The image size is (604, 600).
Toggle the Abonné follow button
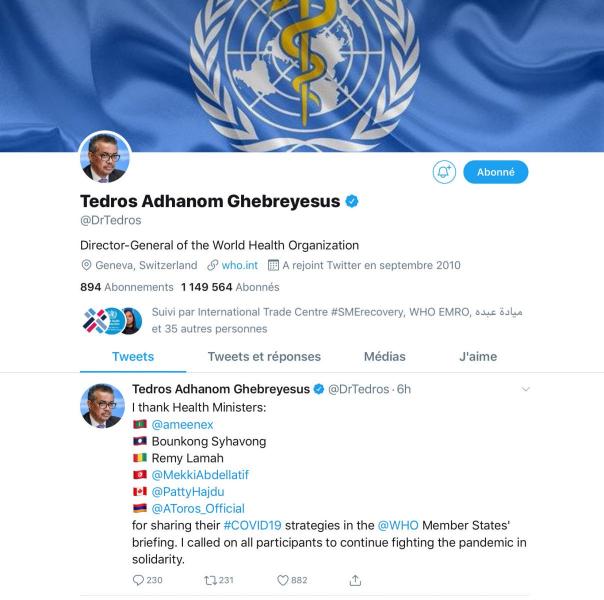495,172
